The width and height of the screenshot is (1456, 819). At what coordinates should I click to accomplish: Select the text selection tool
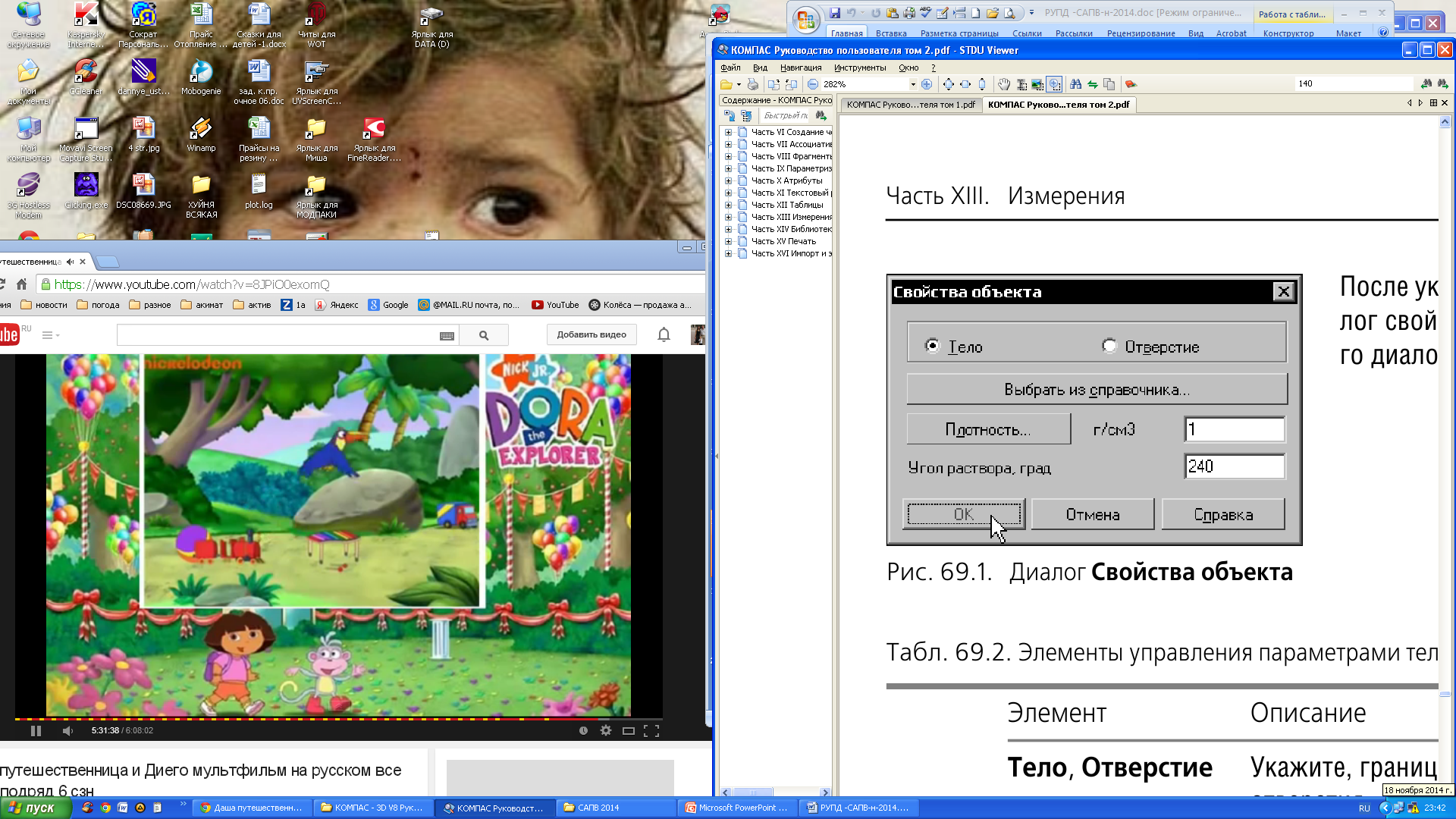pos(1021,84)
